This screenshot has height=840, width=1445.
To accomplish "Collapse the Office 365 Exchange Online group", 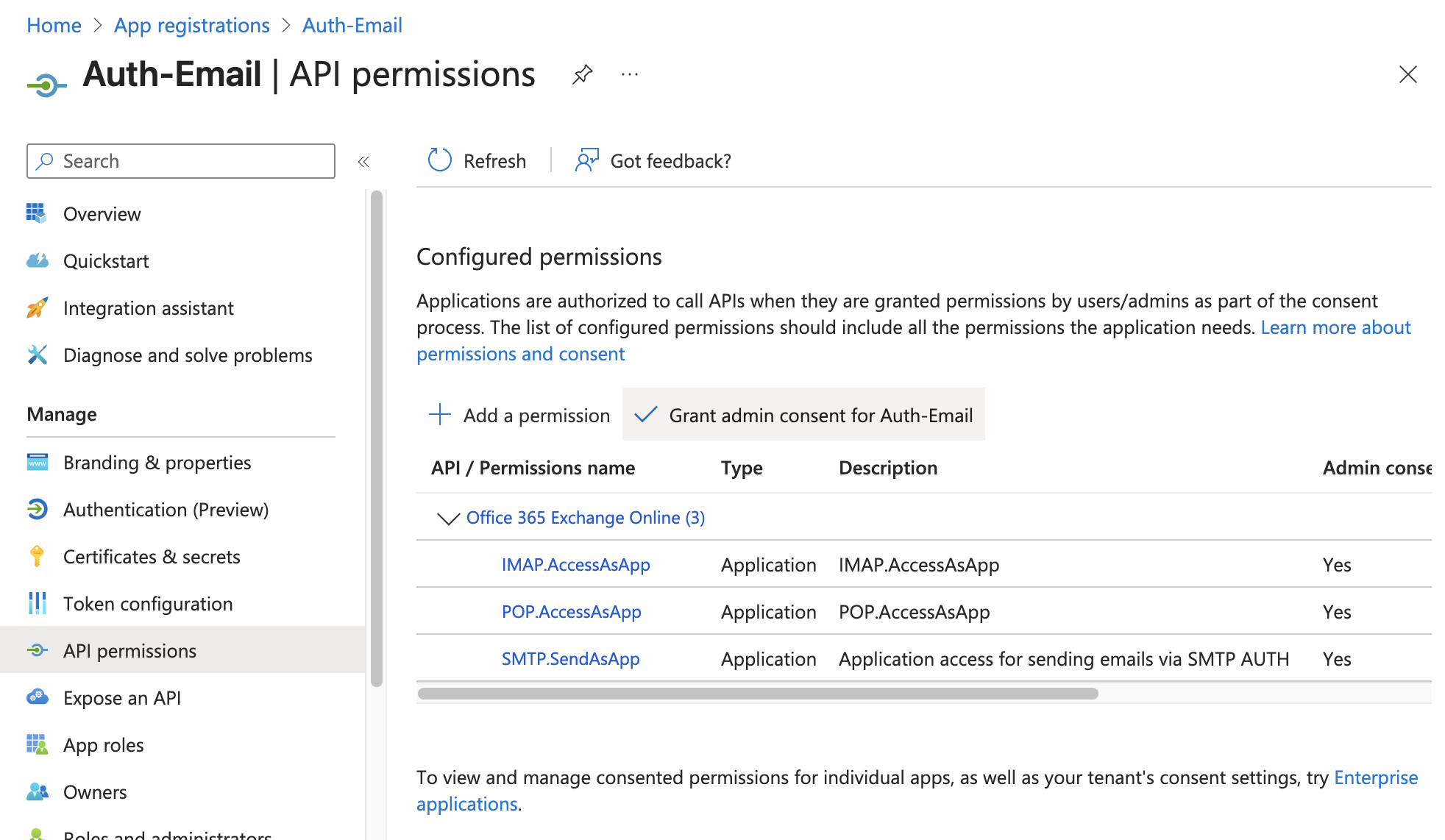I will [x=447, y=518].
